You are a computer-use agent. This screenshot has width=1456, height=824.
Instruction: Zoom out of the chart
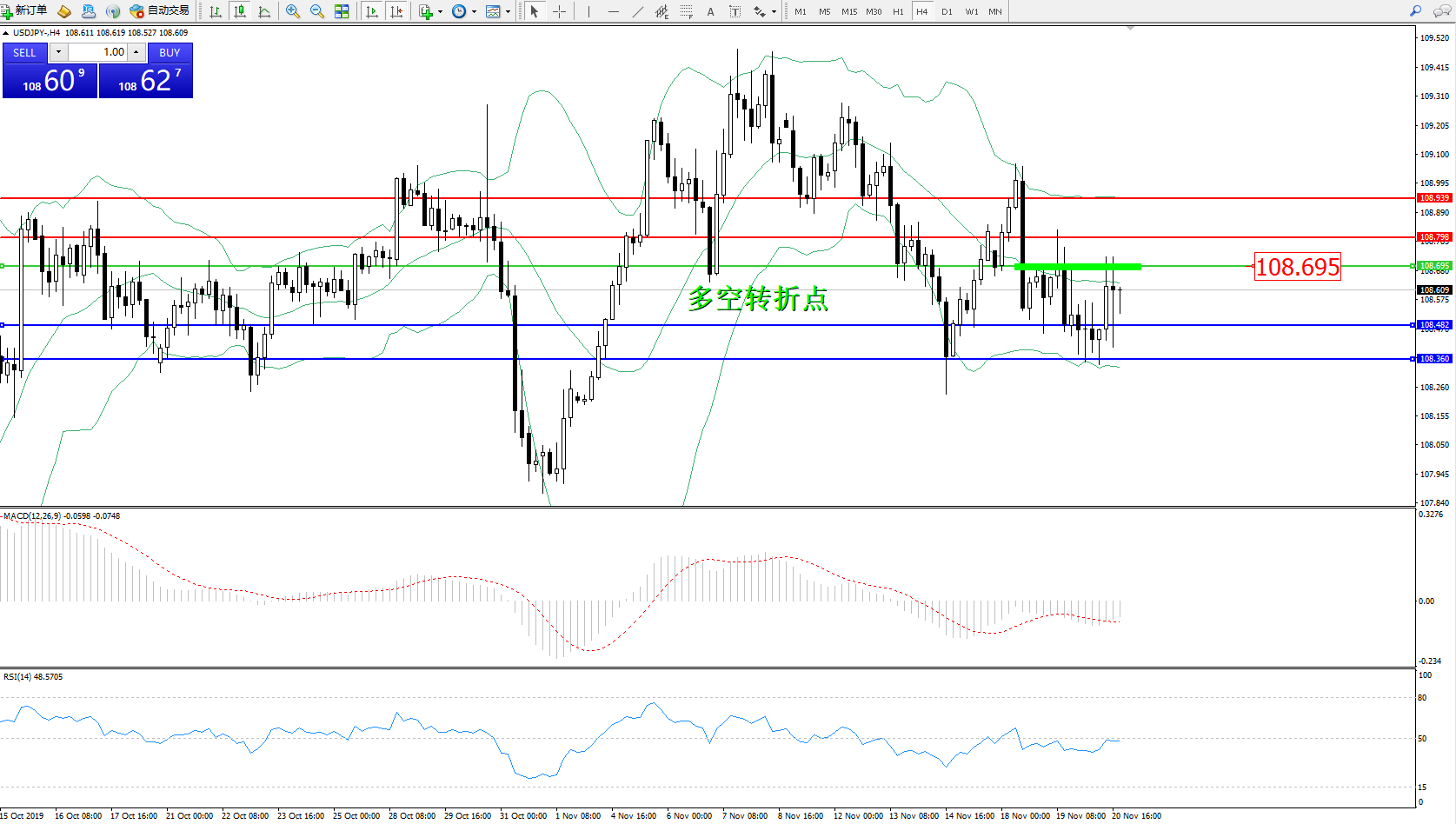point(317,11)
